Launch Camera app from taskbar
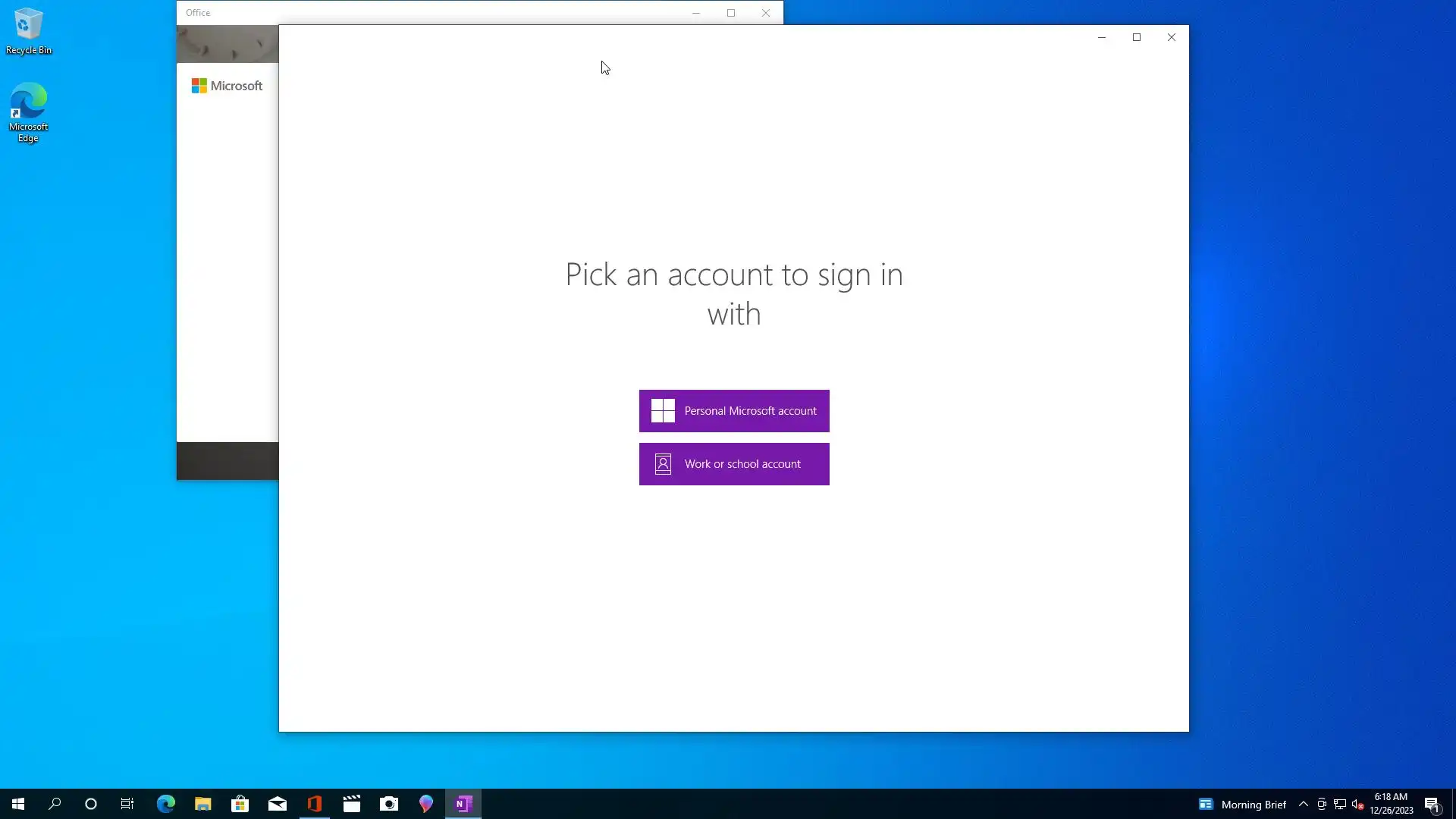 click(389, 804)
